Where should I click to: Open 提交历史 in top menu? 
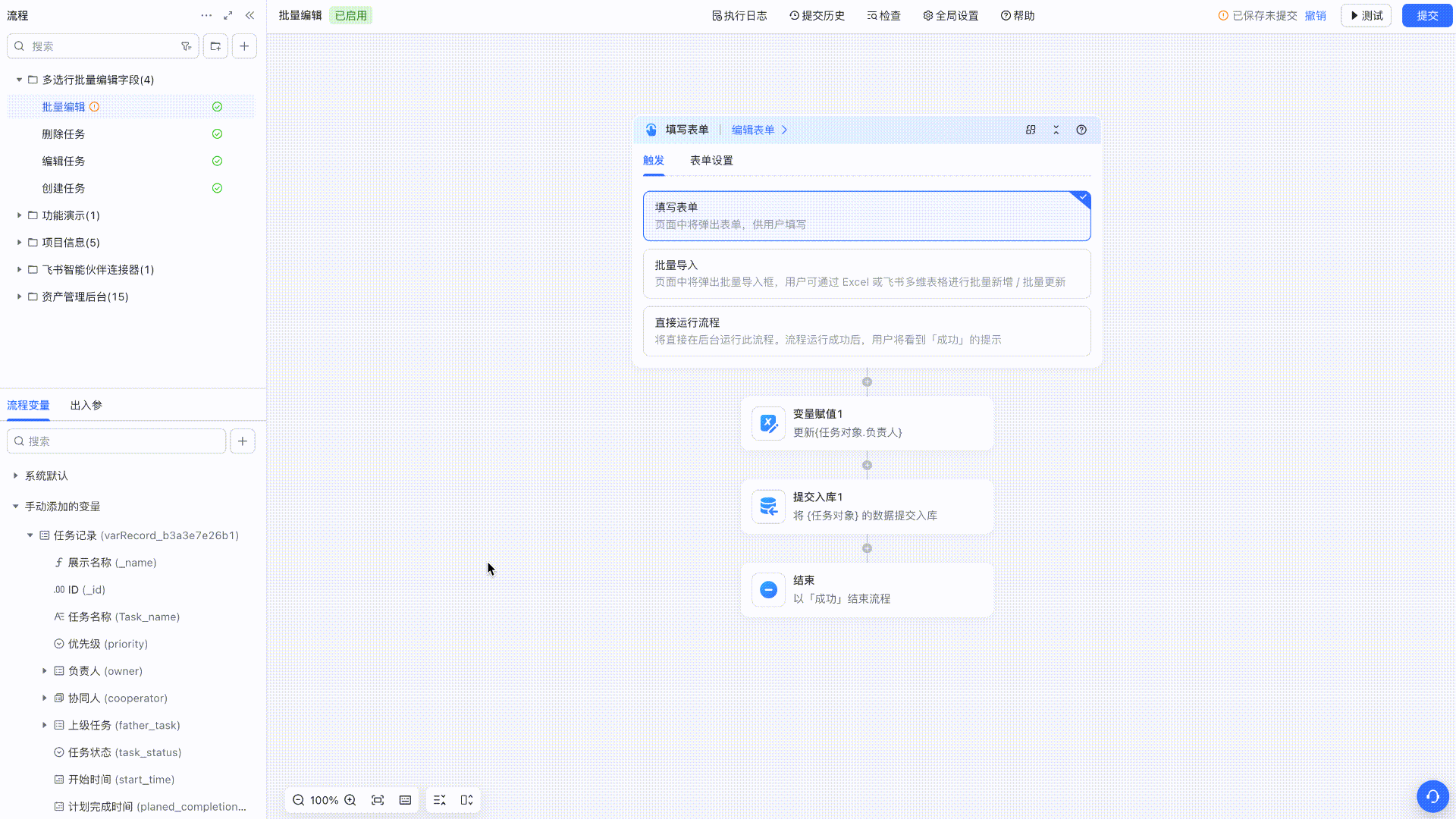817,16
